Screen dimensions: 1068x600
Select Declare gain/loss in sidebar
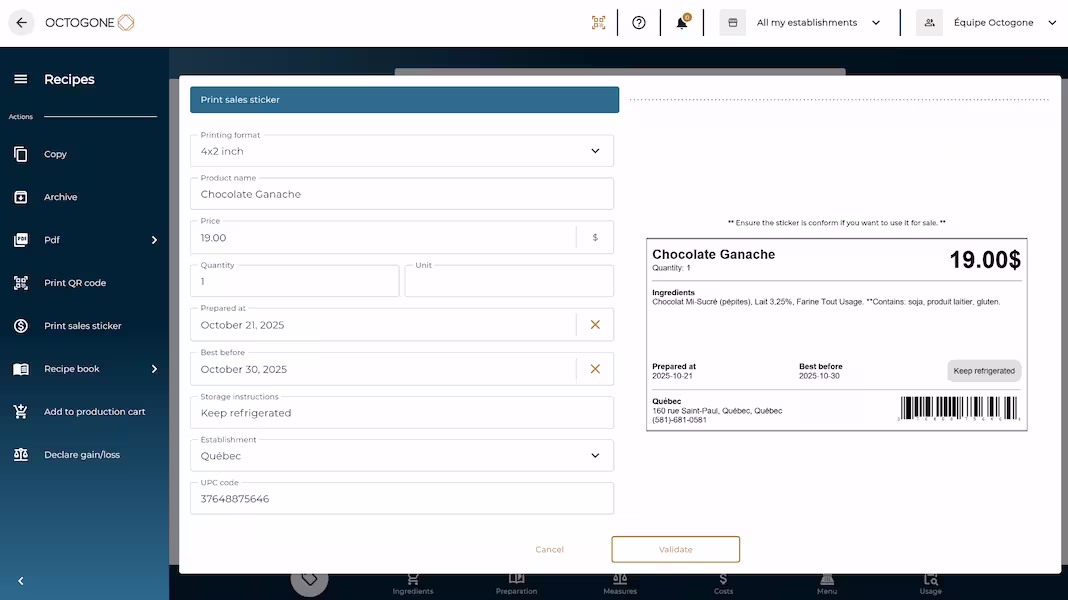coord(81,455)
